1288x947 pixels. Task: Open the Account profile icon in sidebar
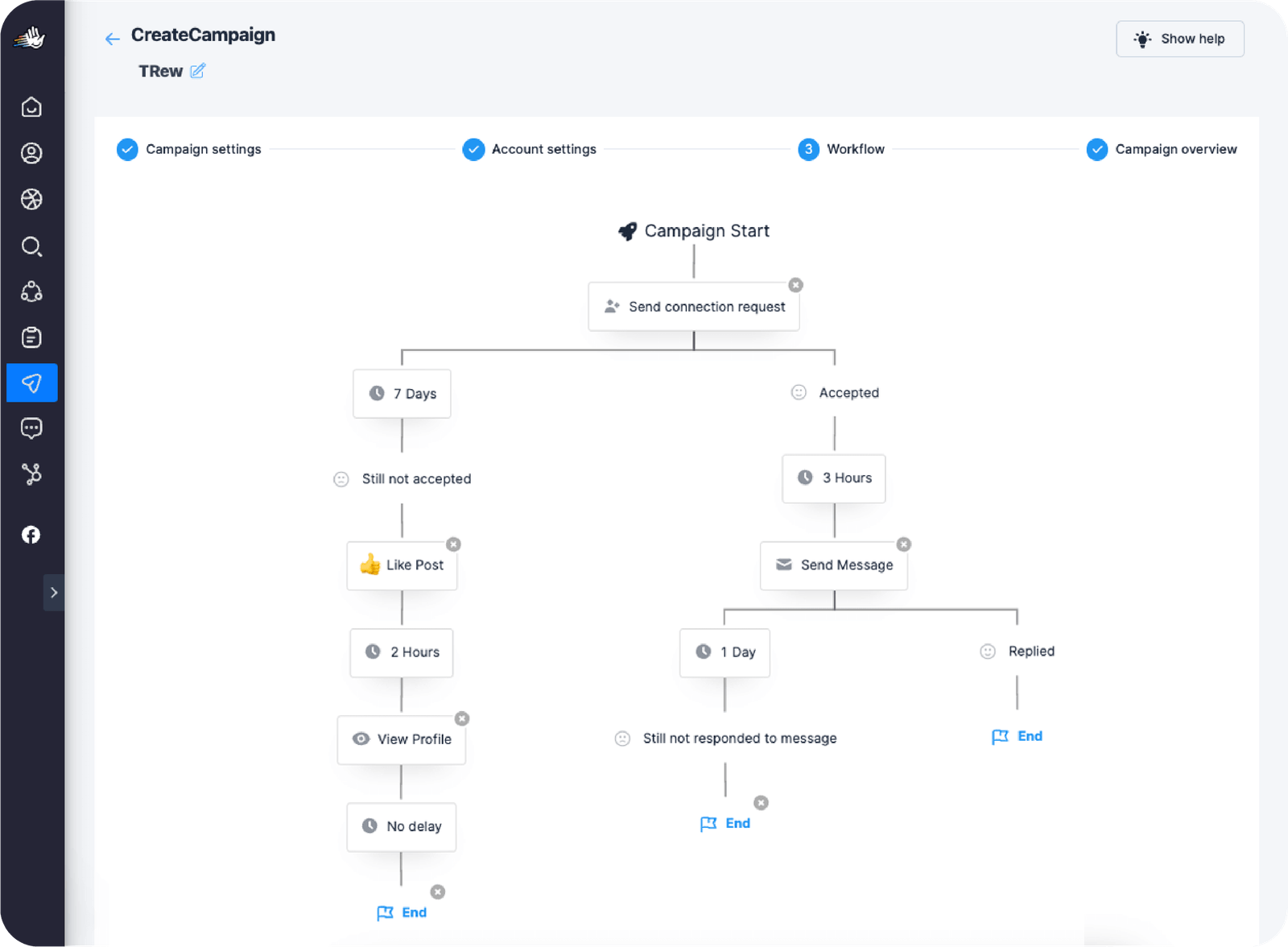point(31,153)
